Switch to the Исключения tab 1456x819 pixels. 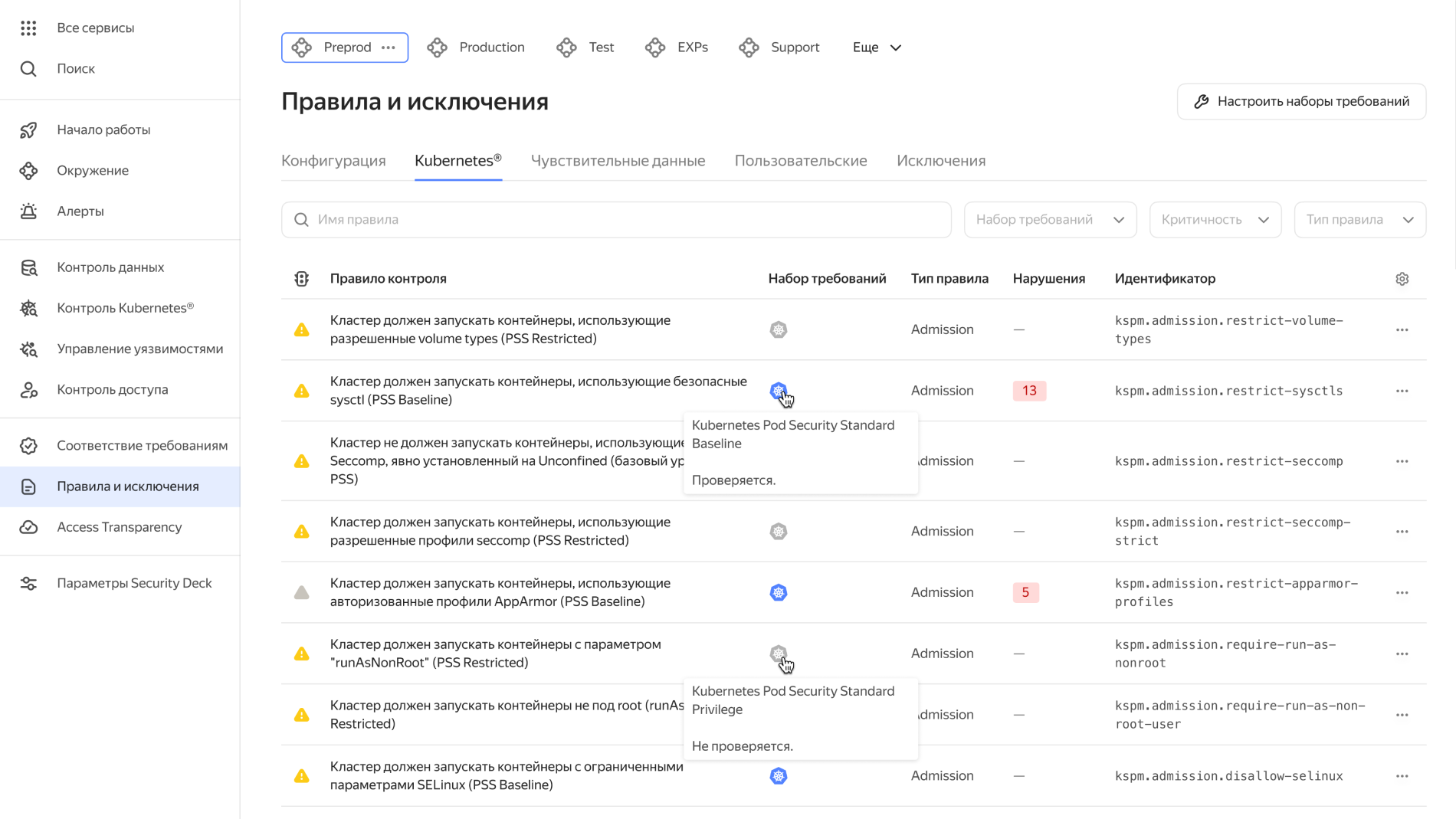click(940, 160)
